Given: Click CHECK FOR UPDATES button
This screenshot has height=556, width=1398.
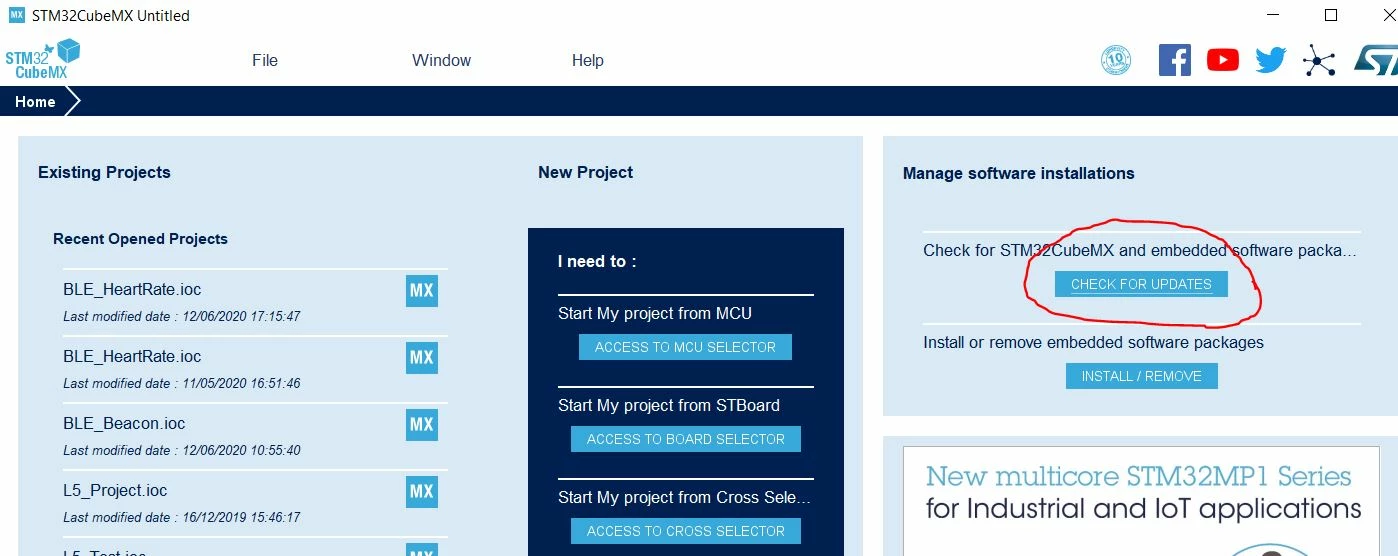Looking at the screenshot, I should pos(1141,284).
